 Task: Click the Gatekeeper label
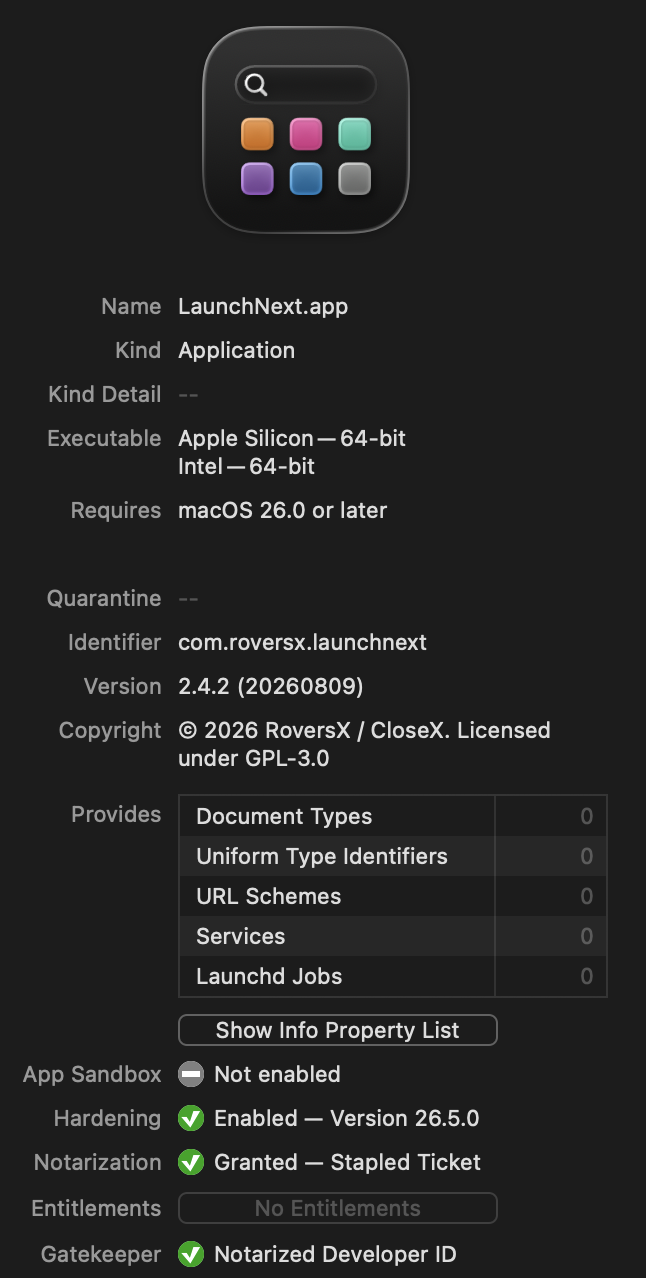pos(101,1254)
